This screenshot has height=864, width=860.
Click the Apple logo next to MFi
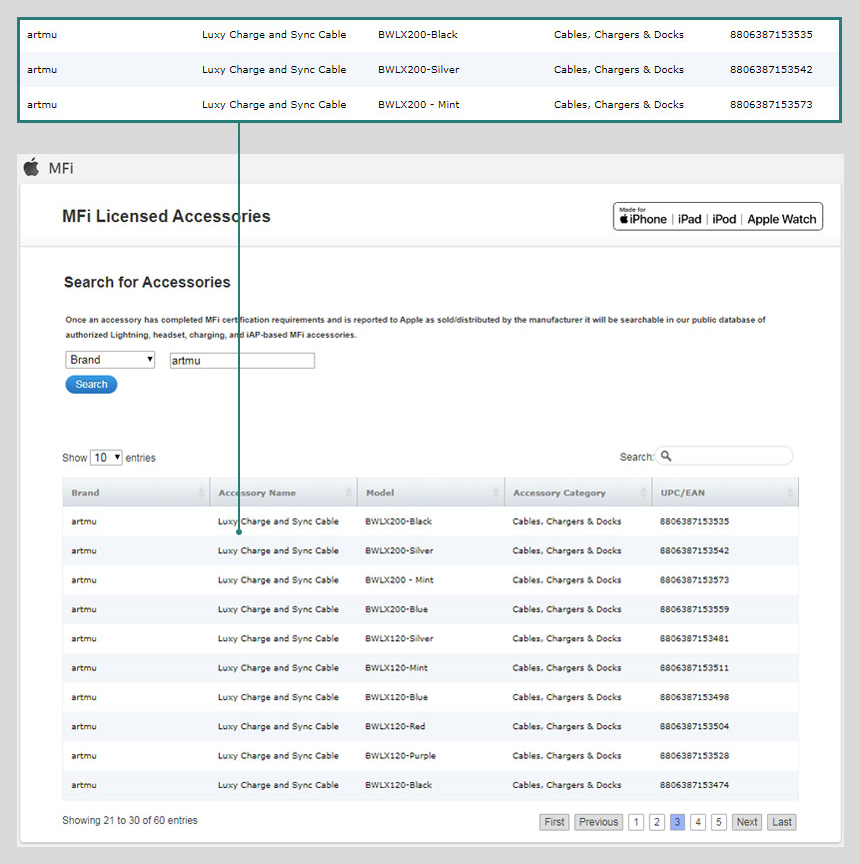tap(31, 167)
